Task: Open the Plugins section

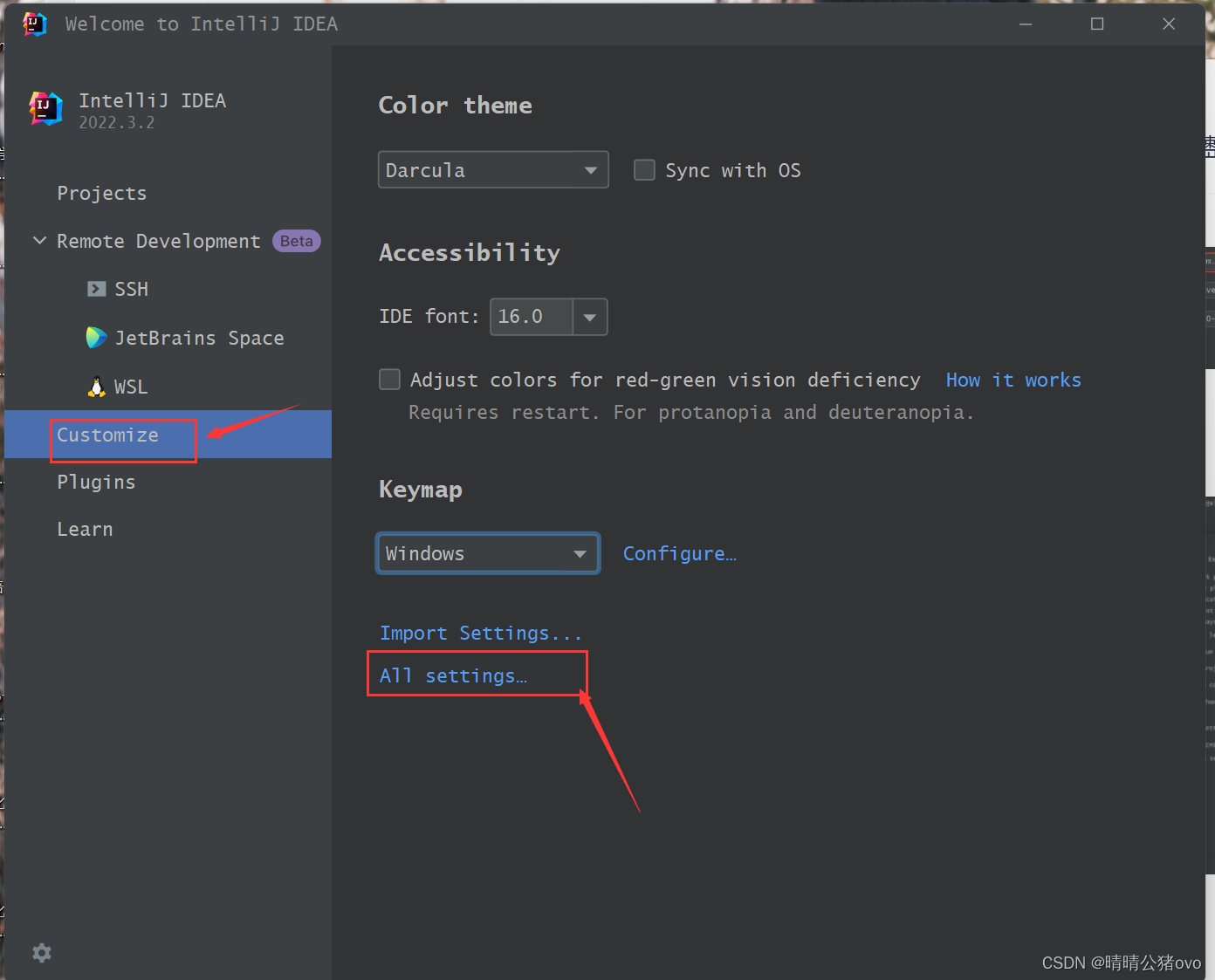Action: (x=96, y=482)
